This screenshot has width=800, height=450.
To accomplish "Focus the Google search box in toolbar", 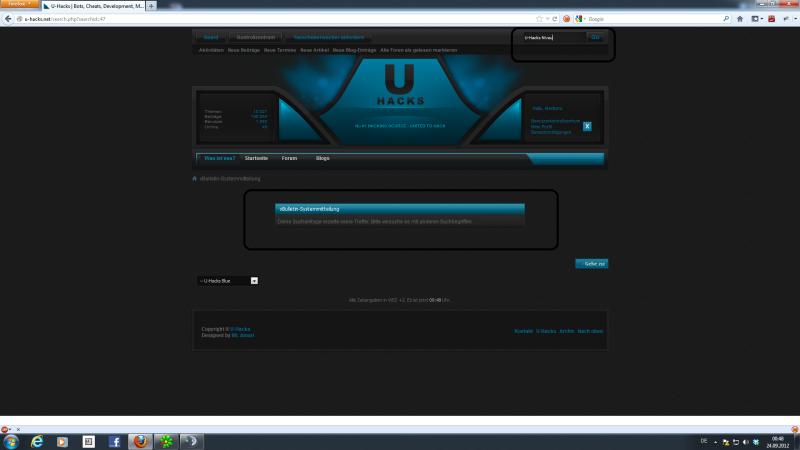I will 654,19.
